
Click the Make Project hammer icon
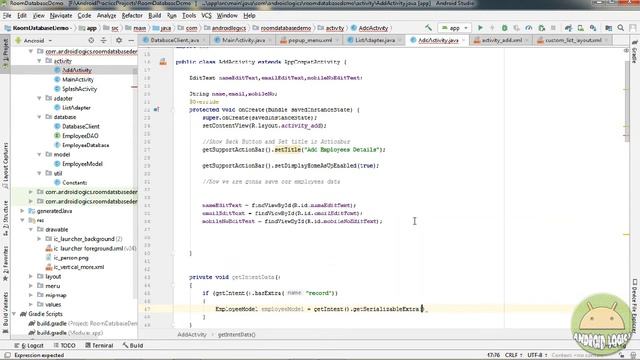[x=428, y=28]
